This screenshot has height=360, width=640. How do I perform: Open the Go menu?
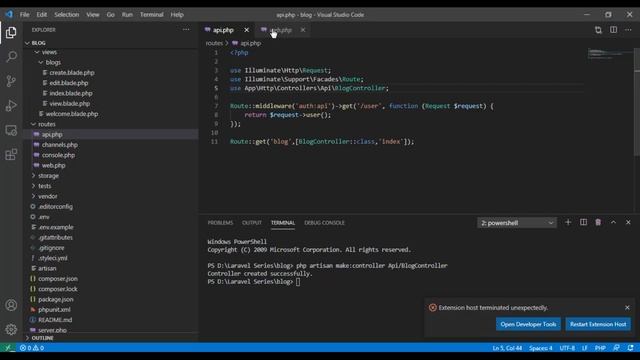[x=111, y=14]
